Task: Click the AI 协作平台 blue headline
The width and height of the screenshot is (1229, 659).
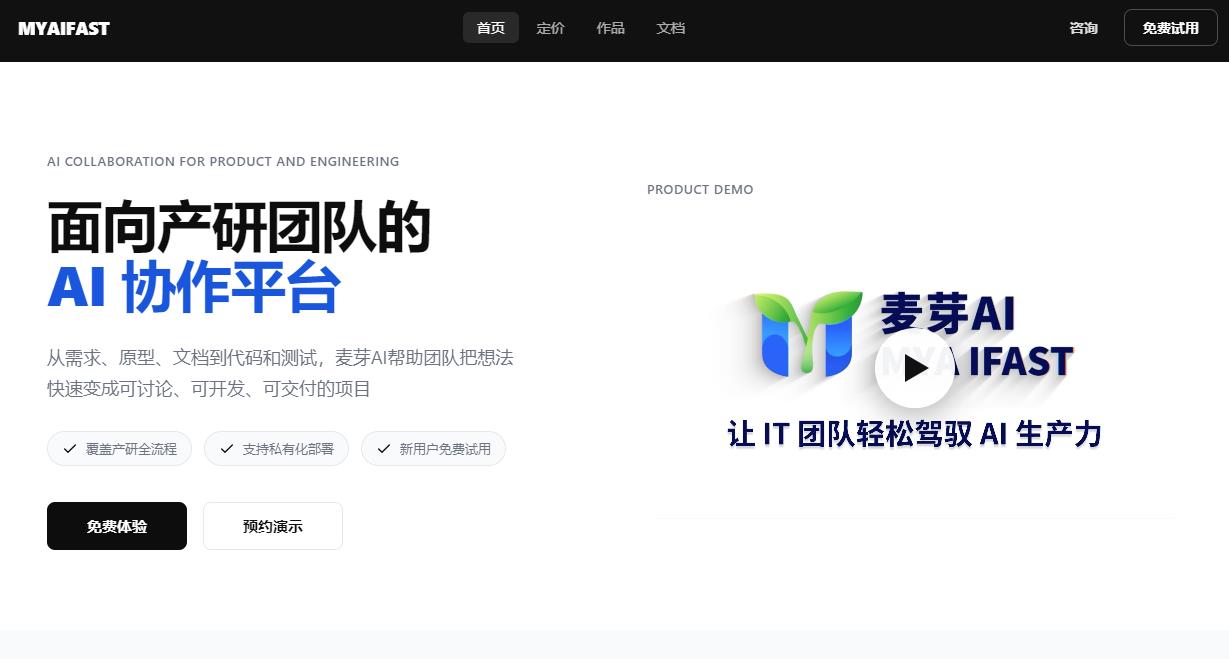Action: (x=194, y=288)
